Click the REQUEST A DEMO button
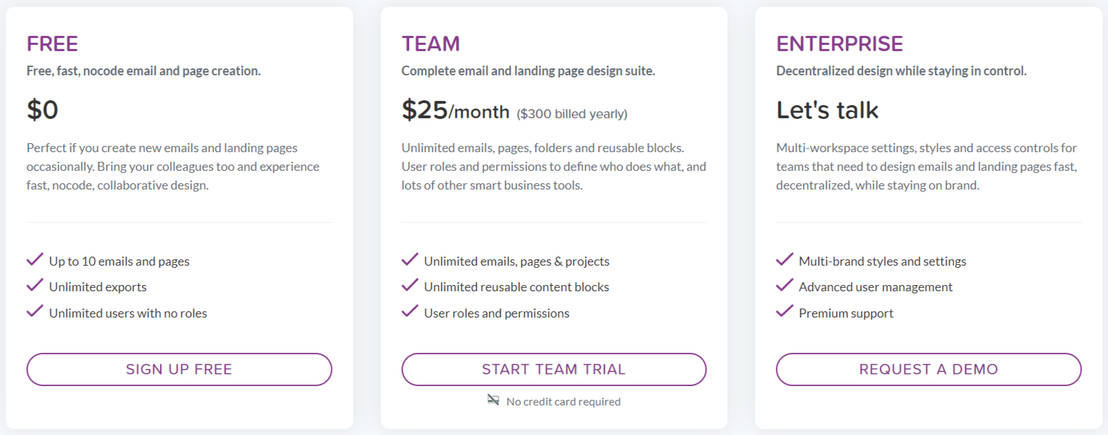 point(928,369)
